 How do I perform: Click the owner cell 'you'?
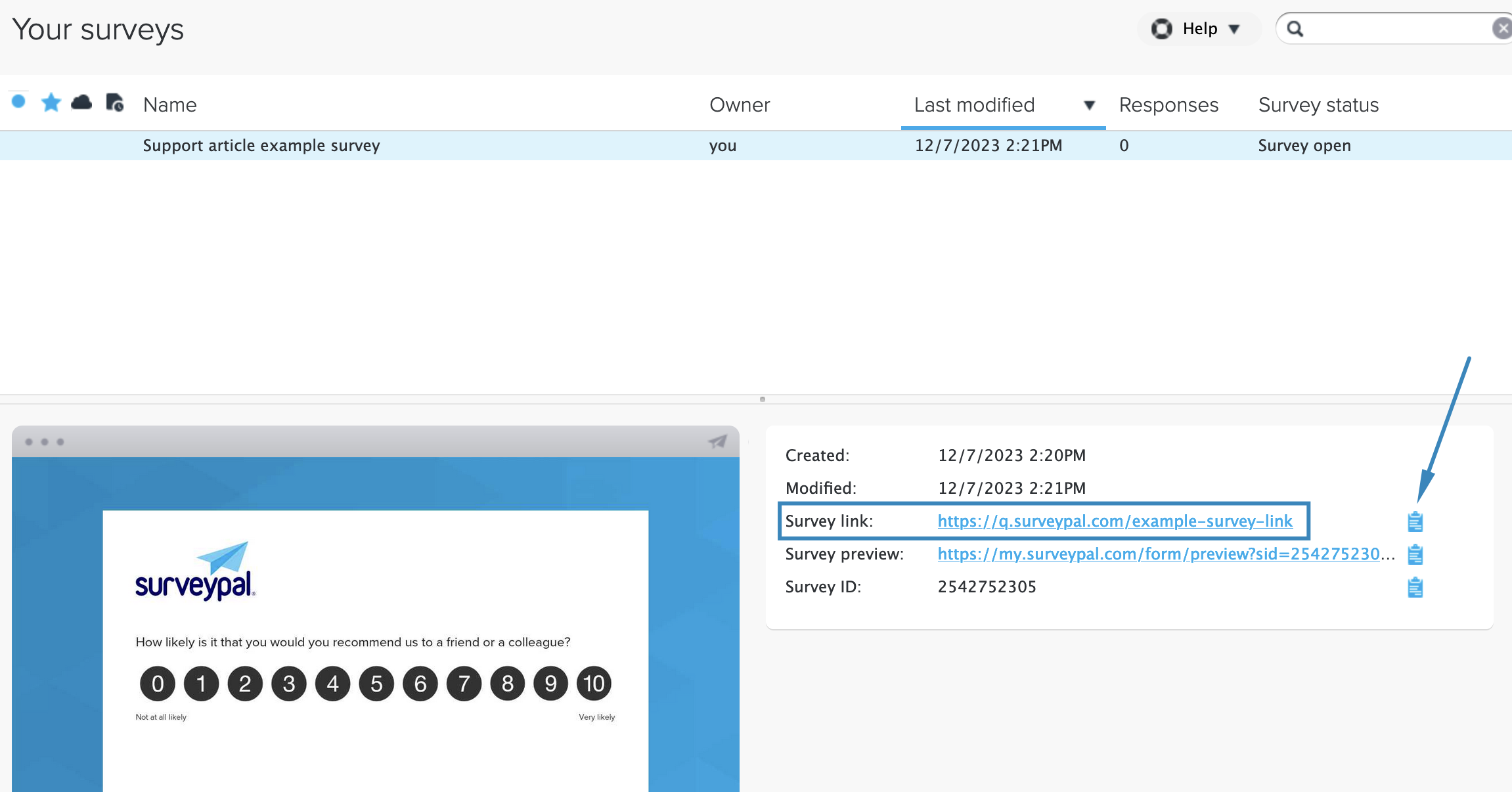[723, 146]
